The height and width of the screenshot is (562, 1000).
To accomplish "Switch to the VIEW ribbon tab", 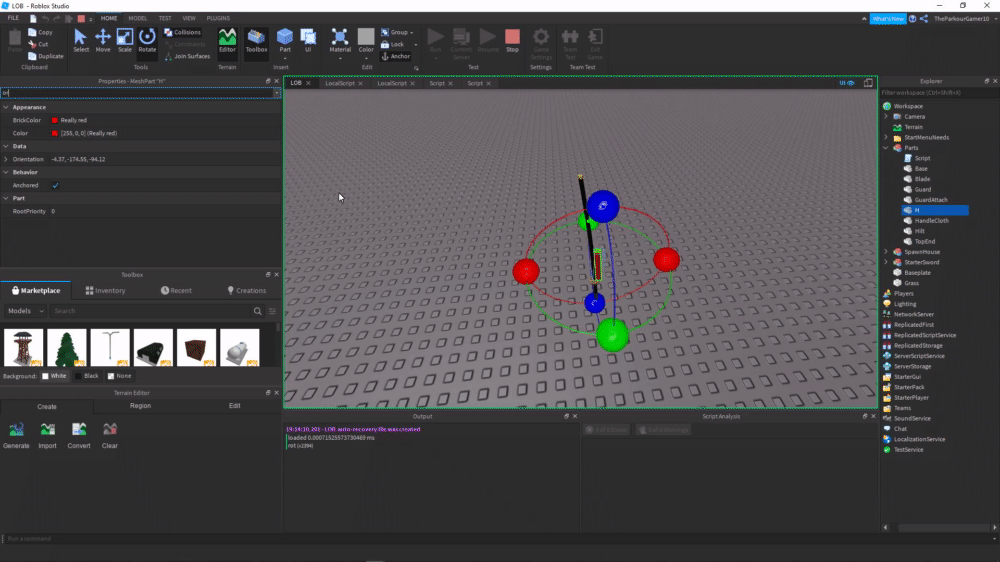I will click(189, 18).
